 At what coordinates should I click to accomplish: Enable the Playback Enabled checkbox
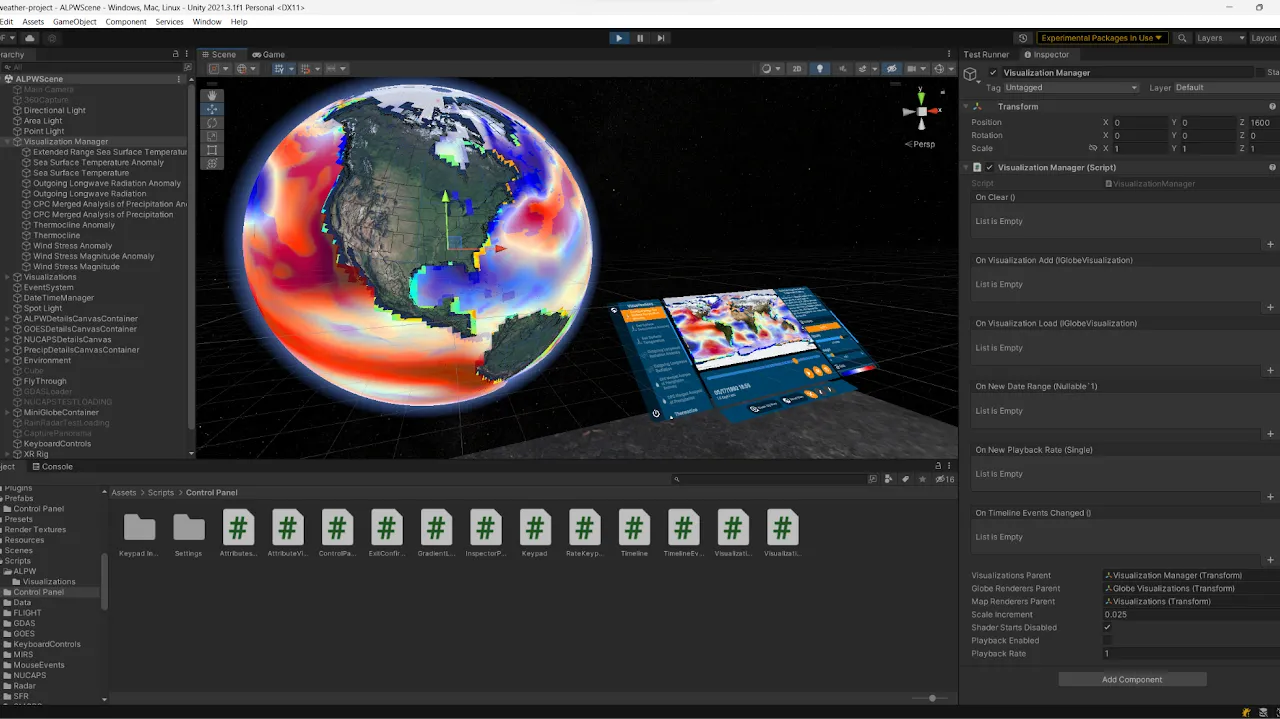click(x=1106, y=640)
